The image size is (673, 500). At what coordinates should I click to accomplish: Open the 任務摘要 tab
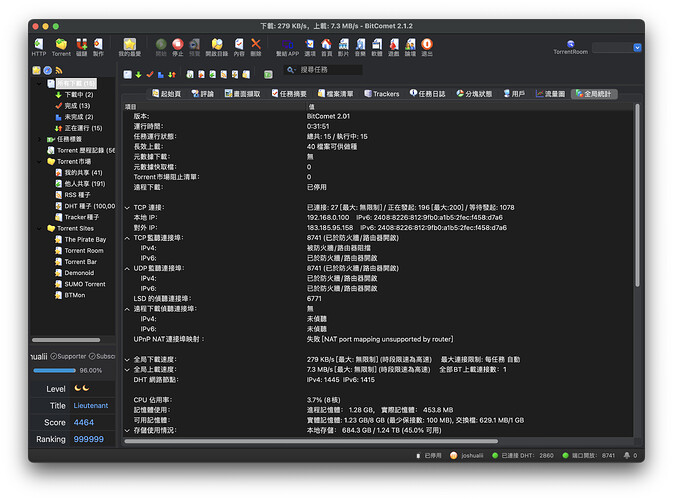[x=289, y=94]
